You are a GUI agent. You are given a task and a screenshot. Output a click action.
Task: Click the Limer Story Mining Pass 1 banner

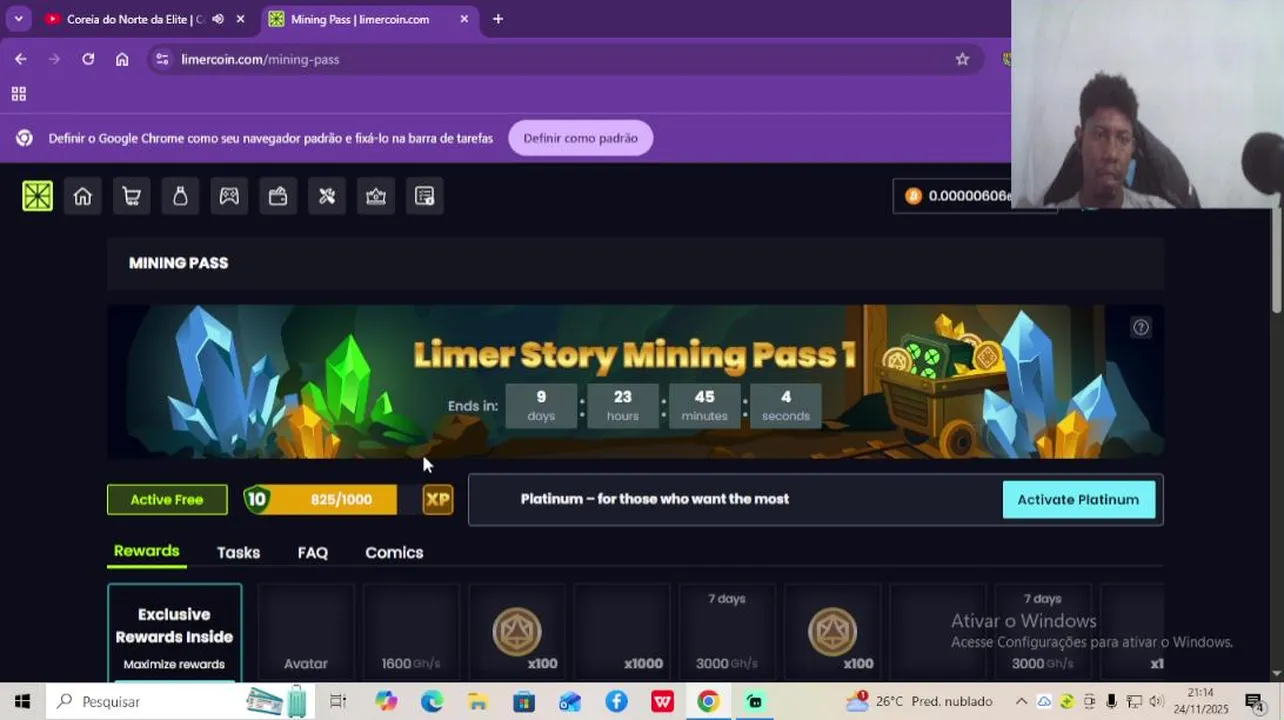click(635, 382)
